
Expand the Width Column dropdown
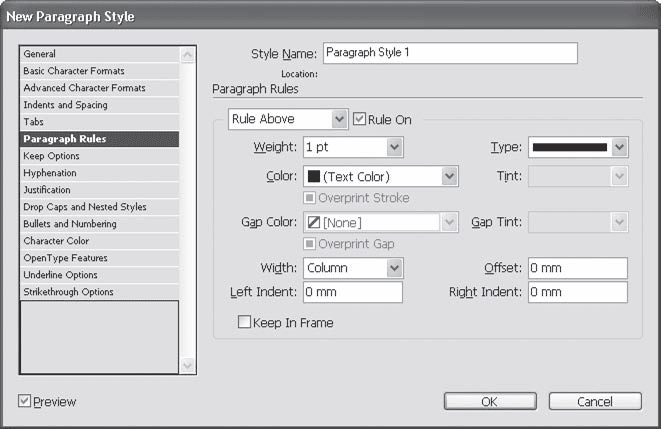pyautogui.click(x=394, y=268)
